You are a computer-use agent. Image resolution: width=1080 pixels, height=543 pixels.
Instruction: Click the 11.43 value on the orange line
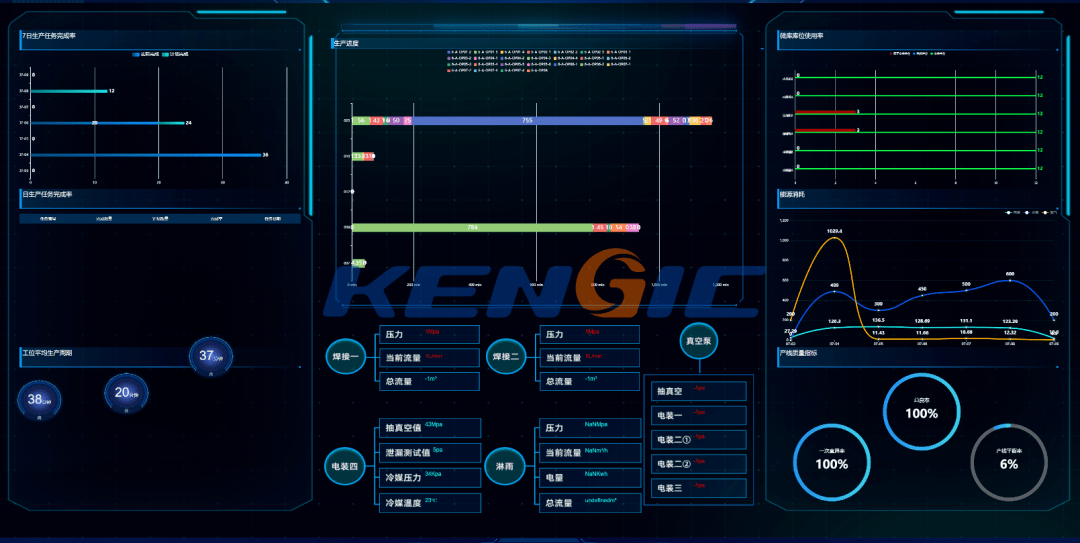tap(878, 333)
